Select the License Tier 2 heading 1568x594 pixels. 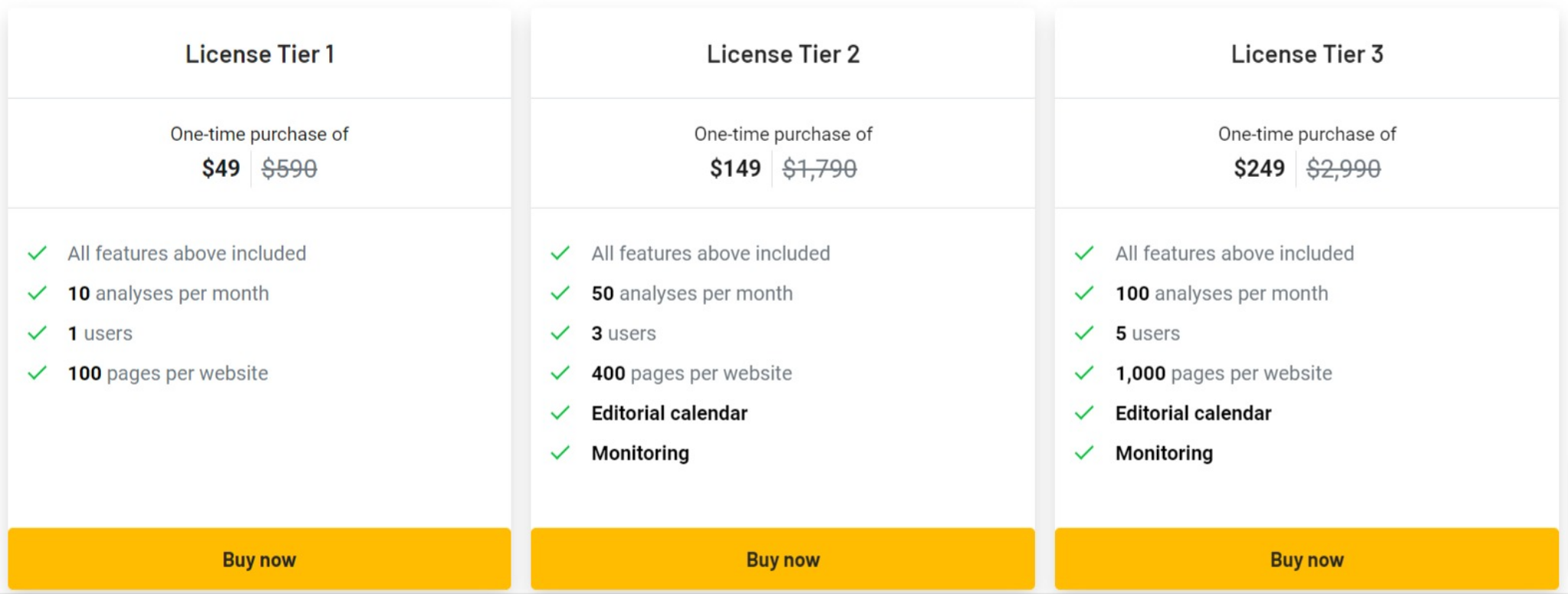[783, 54]
